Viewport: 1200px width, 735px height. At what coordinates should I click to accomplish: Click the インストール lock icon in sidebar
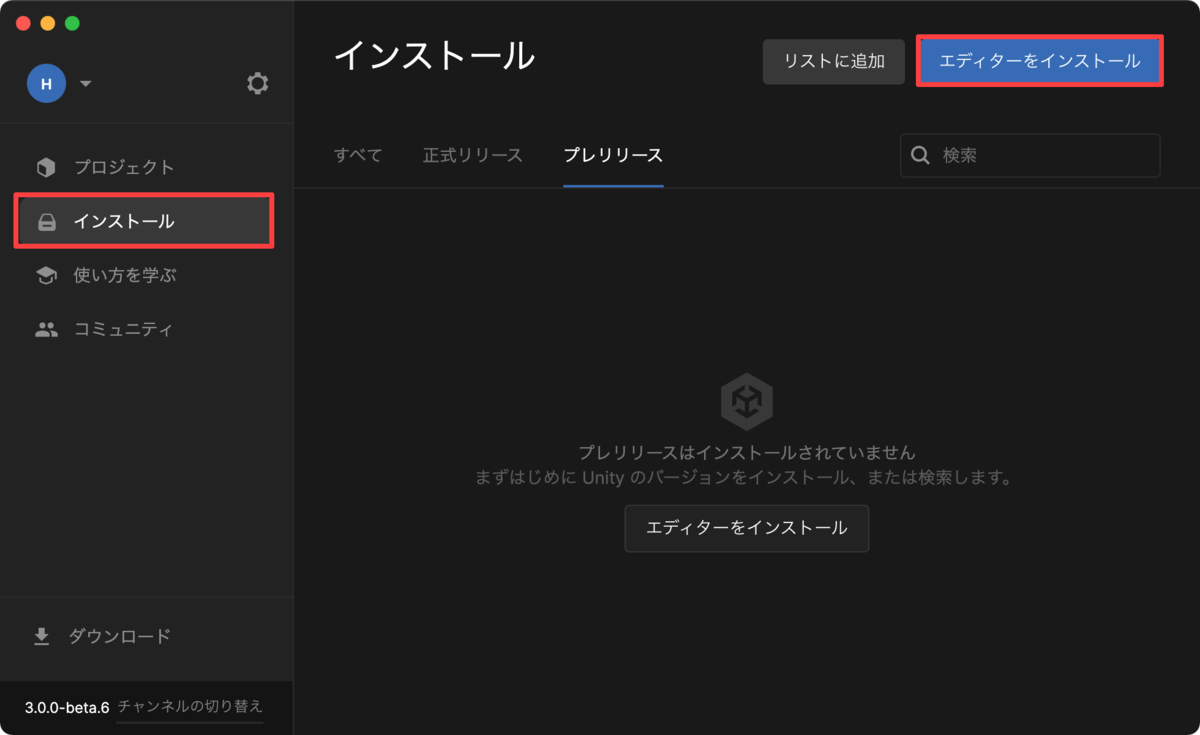click(46, 221)
